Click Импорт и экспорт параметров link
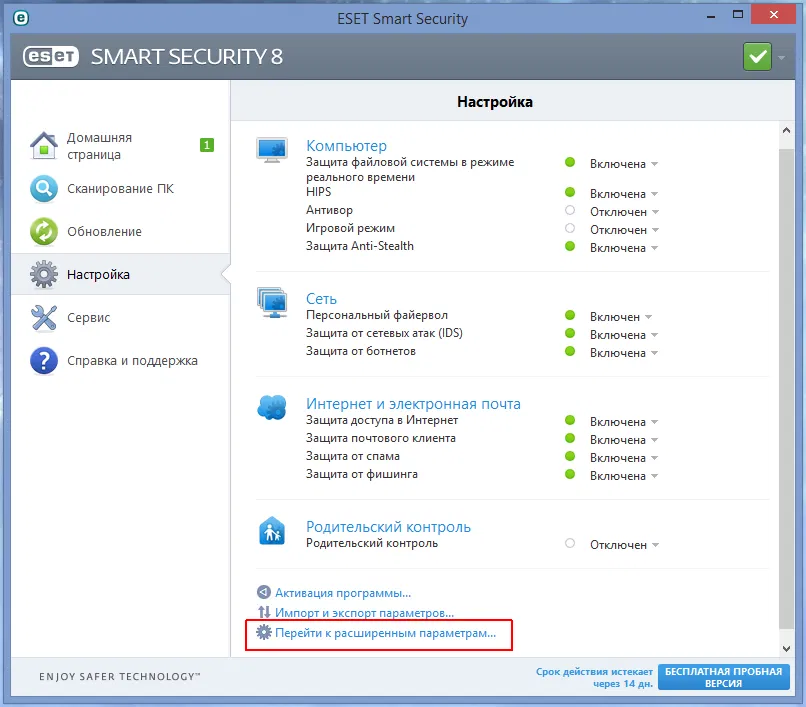The width and height of the screenshot is (806, 707). (x=364, y=613)
